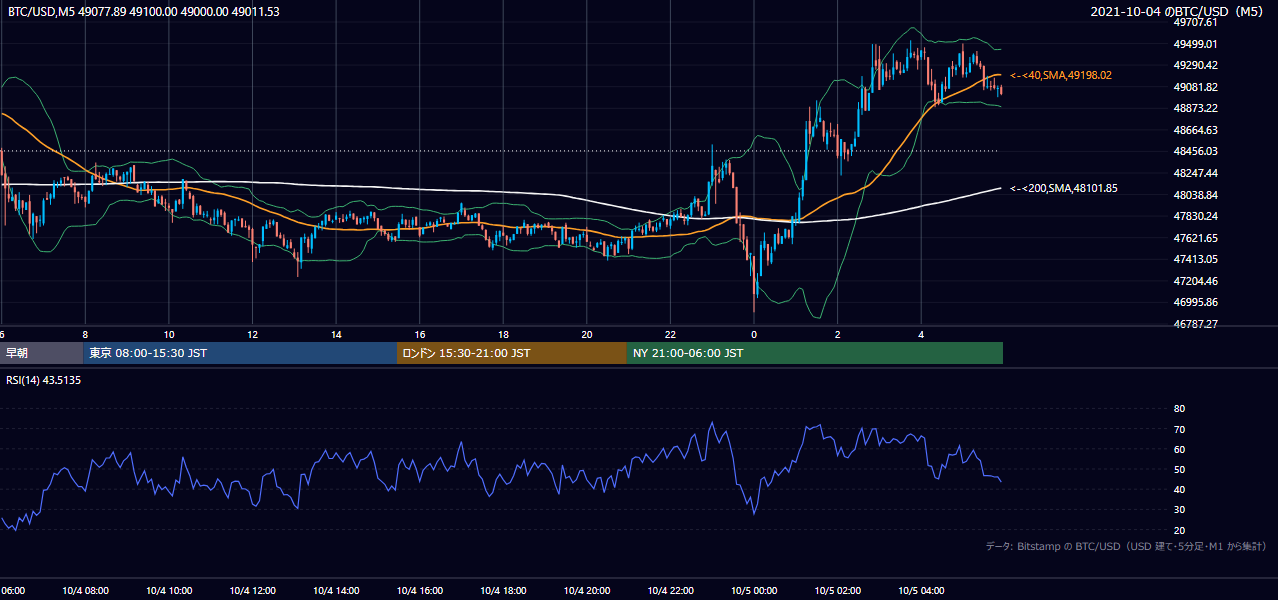
Task: Click the NY 21:00-06:00 JST session bar
Action: click(815, 353)
